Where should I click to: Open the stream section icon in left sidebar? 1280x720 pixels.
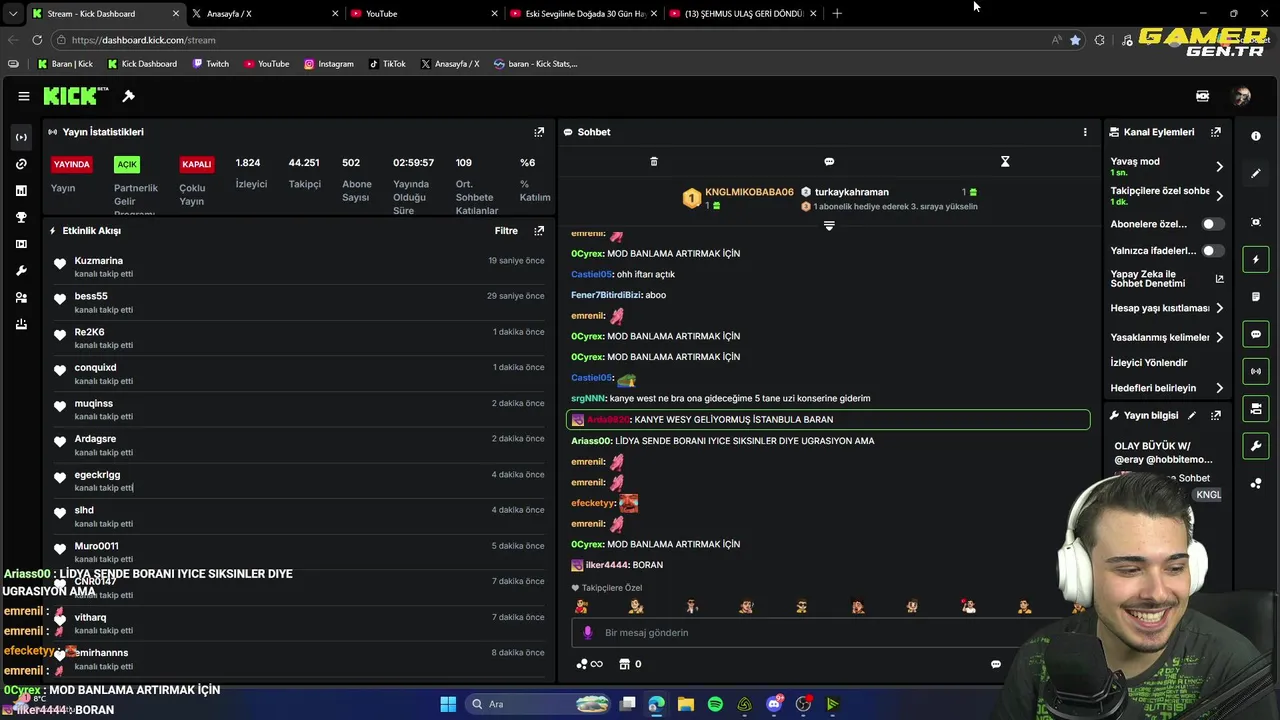[21, 137]
